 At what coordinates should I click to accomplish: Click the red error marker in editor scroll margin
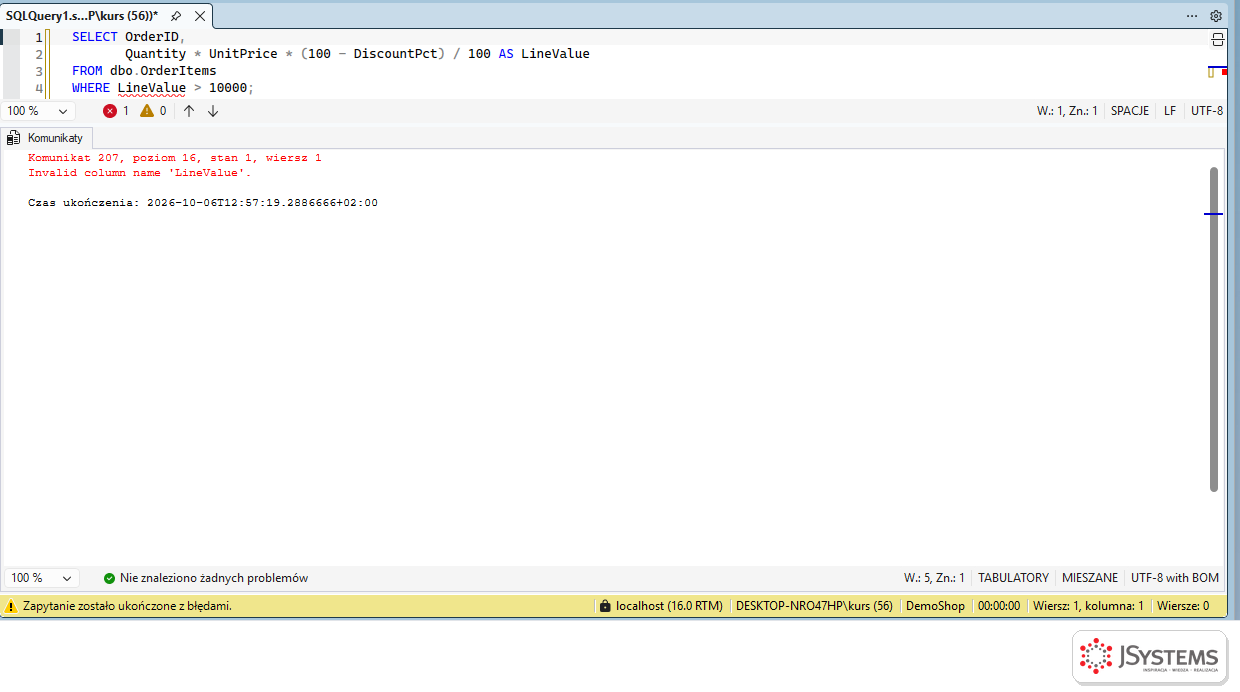pos(1224,73)
